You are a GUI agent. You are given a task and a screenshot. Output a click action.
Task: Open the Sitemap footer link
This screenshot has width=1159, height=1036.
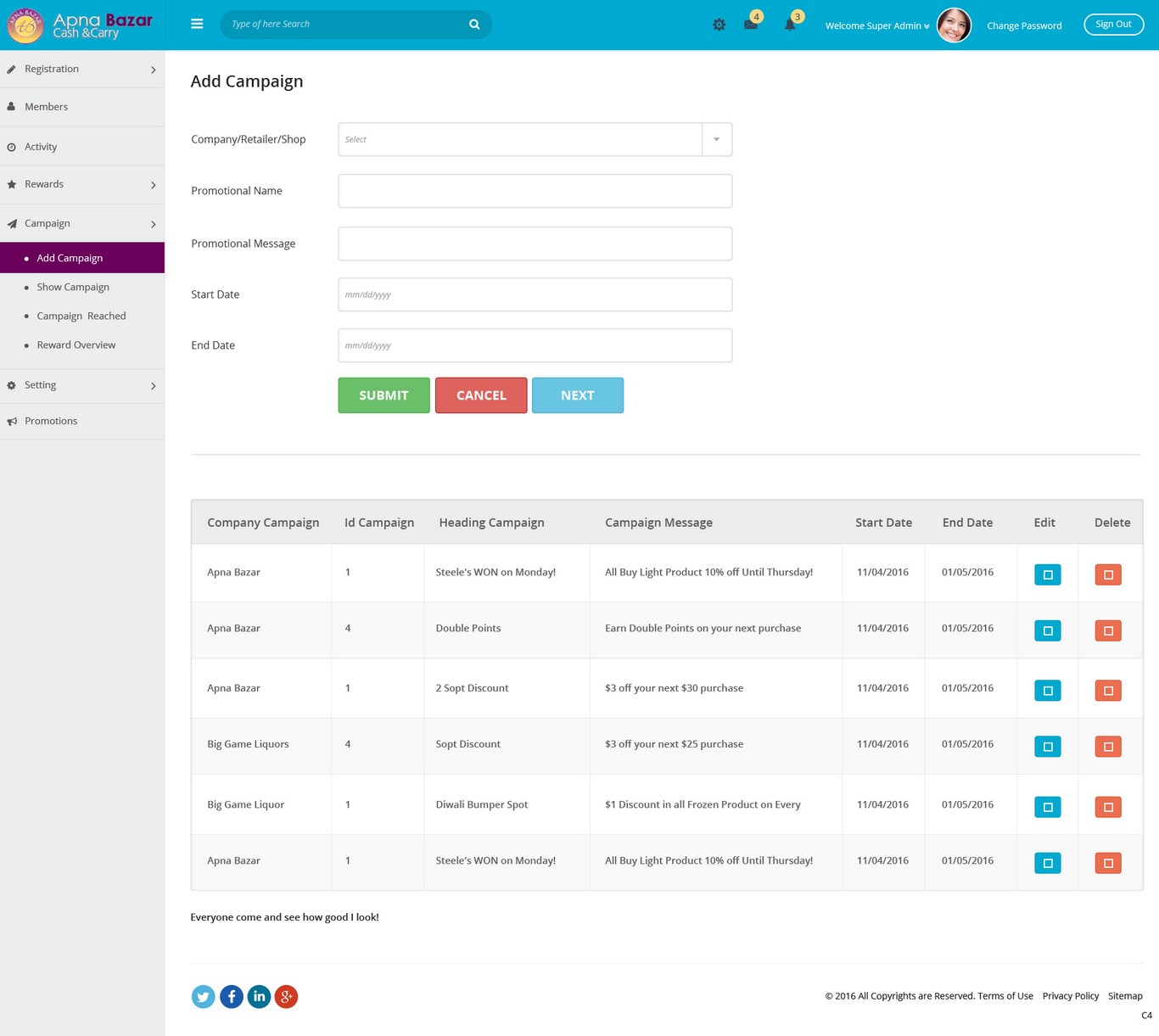pos(1125,996)
